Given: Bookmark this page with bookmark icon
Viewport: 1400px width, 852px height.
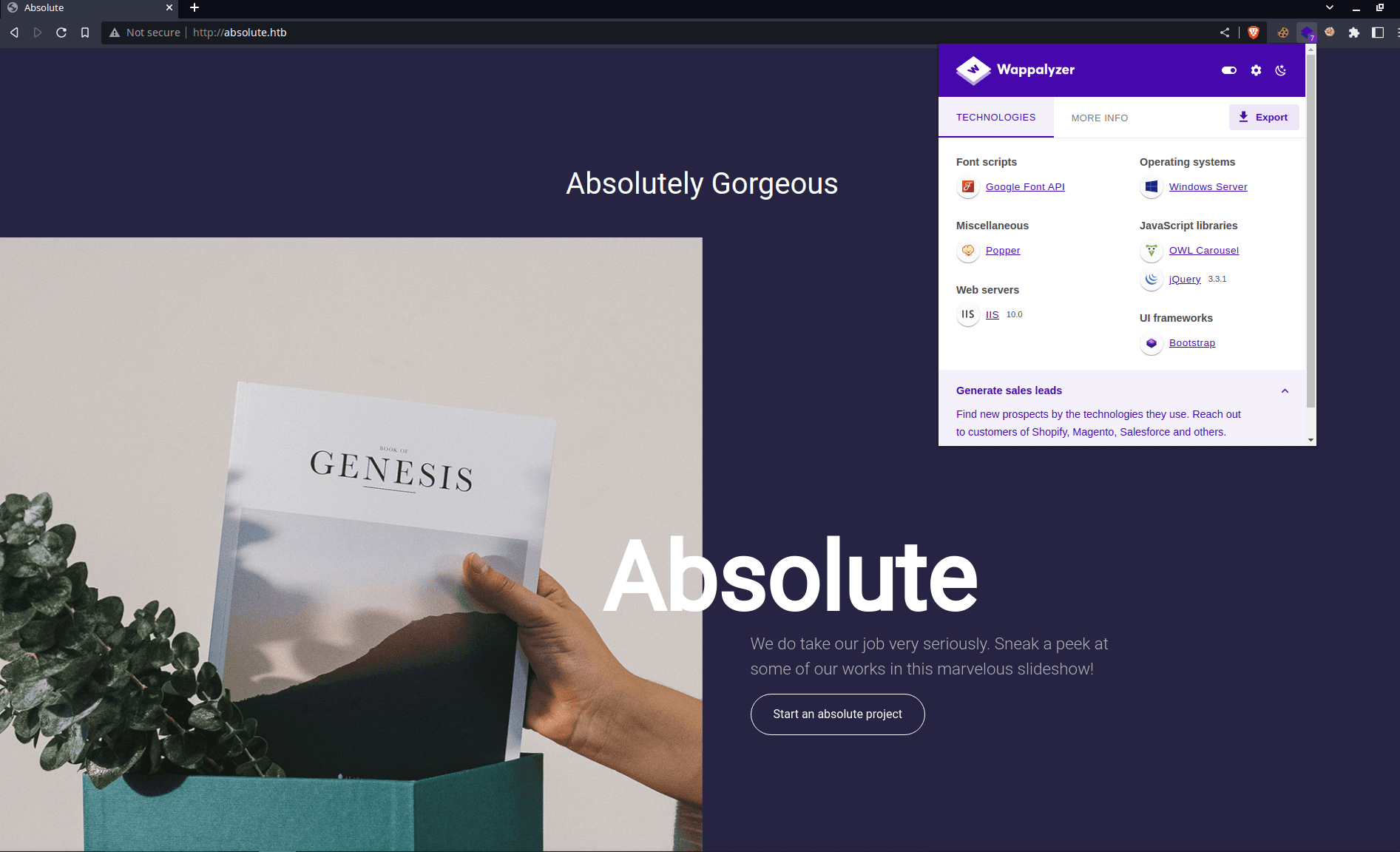Looking at the screenshot, I should pos(85,33).
